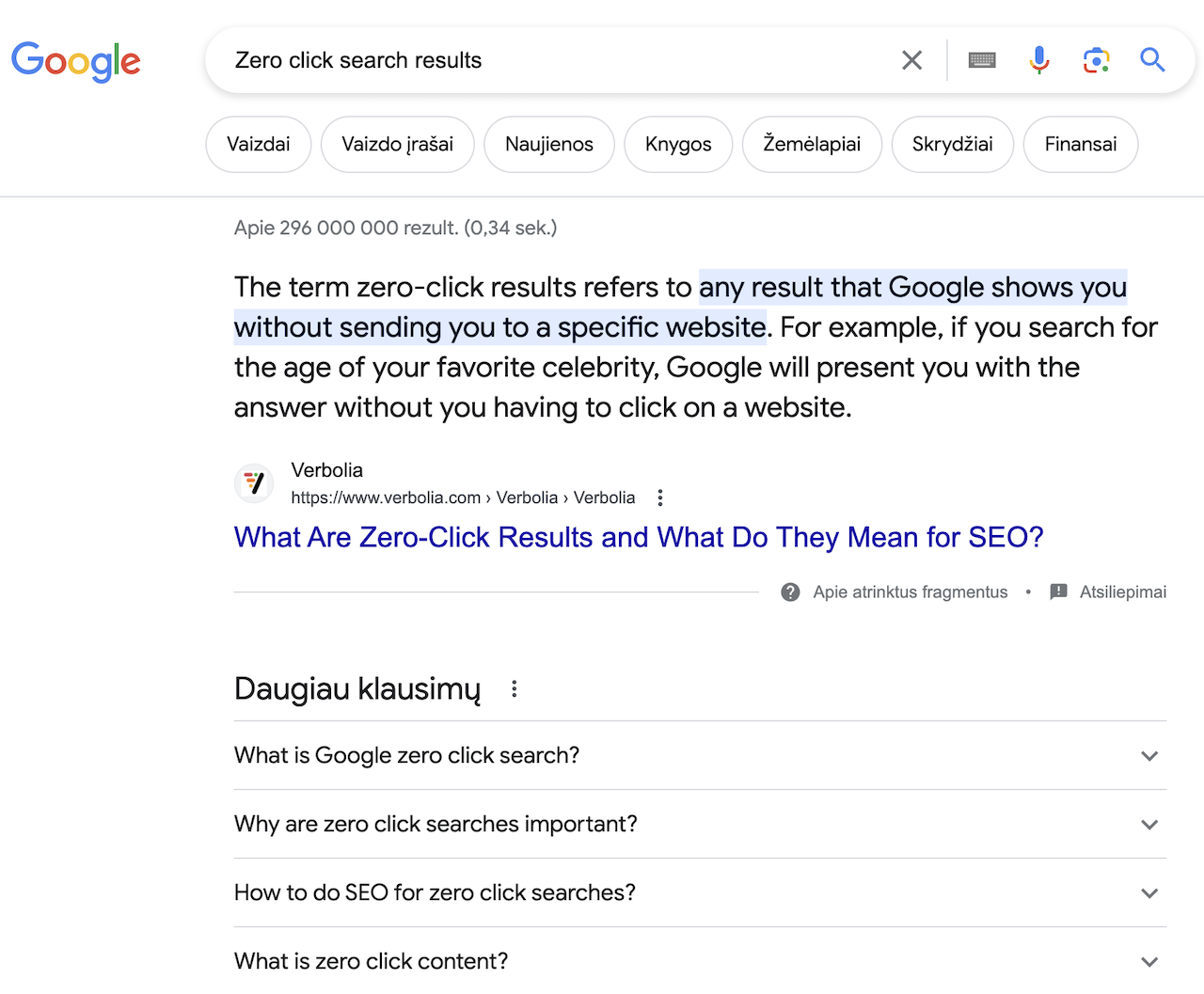The height and width of the screenshot is (994, 1204).
Task: Expand "What is Google zero click search?"
Action: pos(1149,756)
